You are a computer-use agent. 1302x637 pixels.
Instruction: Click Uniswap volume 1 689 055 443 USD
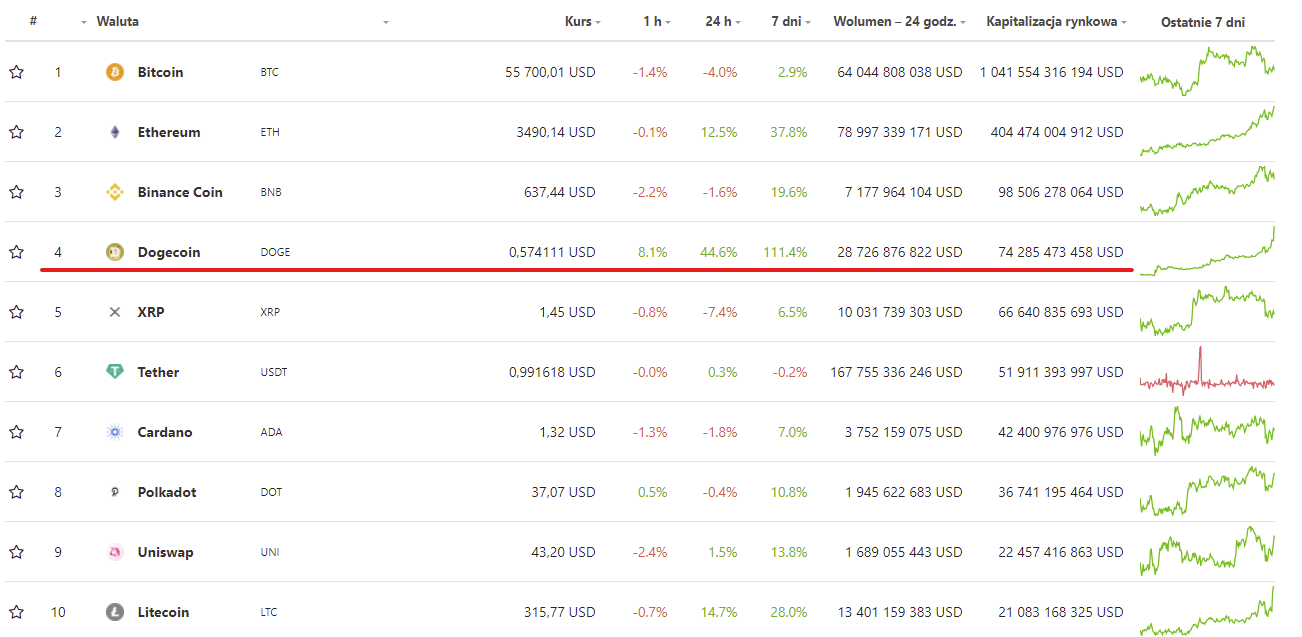[x=904, y=552]
